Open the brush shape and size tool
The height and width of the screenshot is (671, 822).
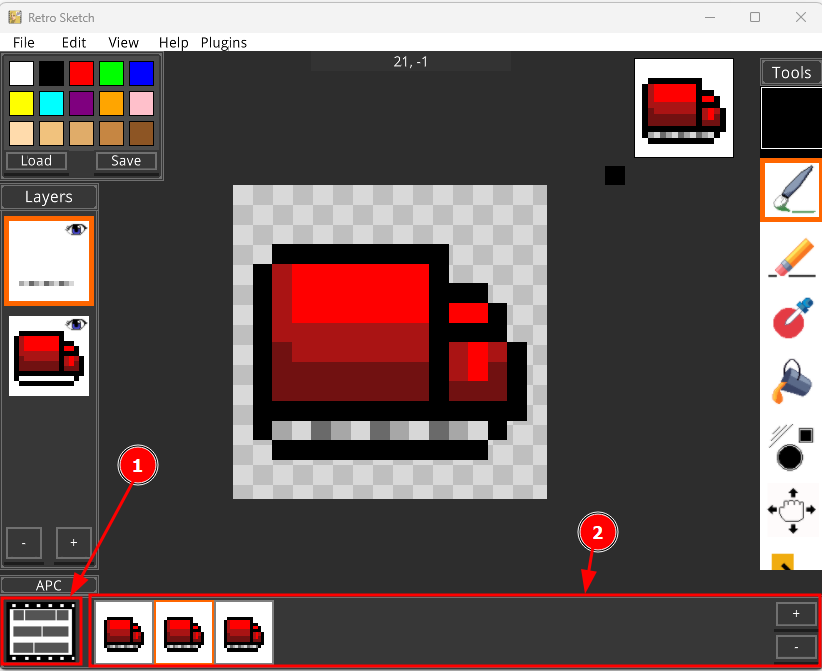[x=791, y=447]
